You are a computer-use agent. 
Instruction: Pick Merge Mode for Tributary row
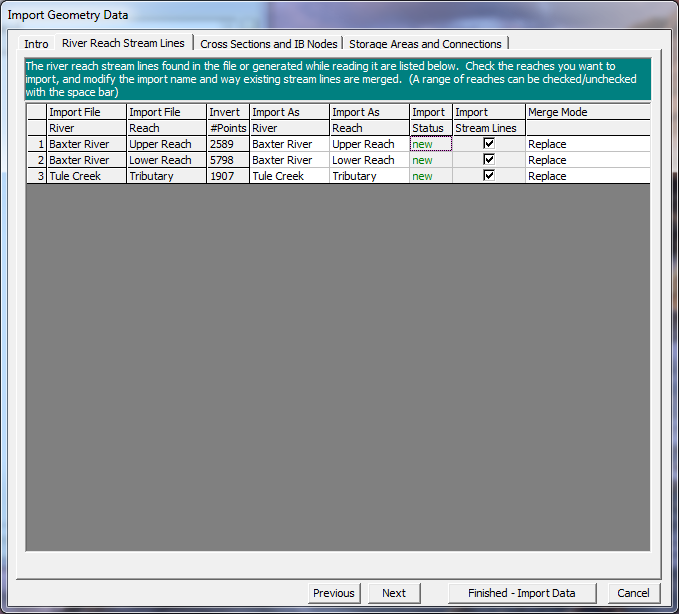(587, 176)
